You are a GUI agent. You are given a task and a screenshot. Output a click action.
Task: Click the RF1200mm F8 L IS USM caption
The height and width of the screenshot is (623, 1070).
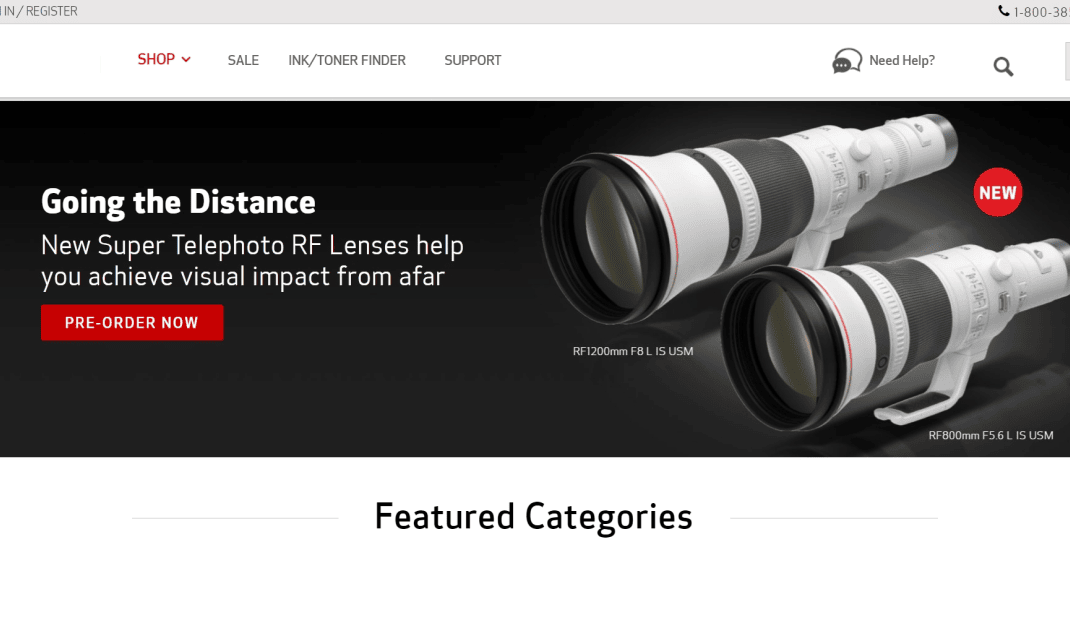[x=633, y=351]
